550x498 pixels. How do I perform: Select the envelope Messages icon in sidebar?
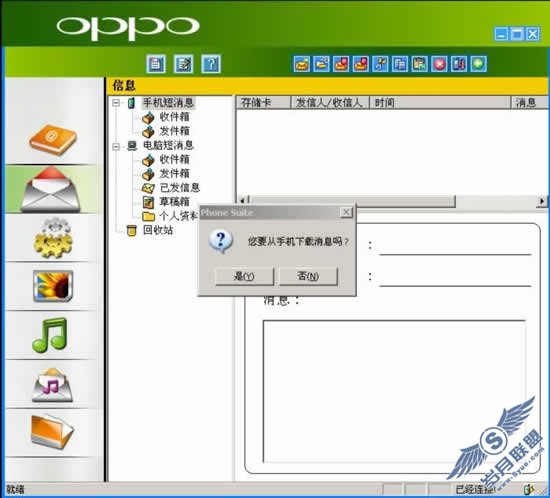[x=51, y=190]
